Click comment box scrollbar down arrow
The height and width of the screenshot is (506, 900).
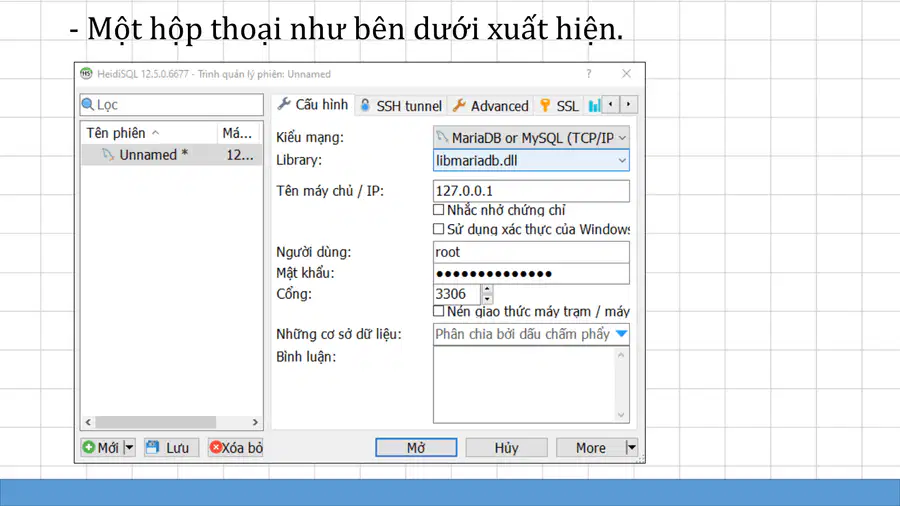pos(621,415)
